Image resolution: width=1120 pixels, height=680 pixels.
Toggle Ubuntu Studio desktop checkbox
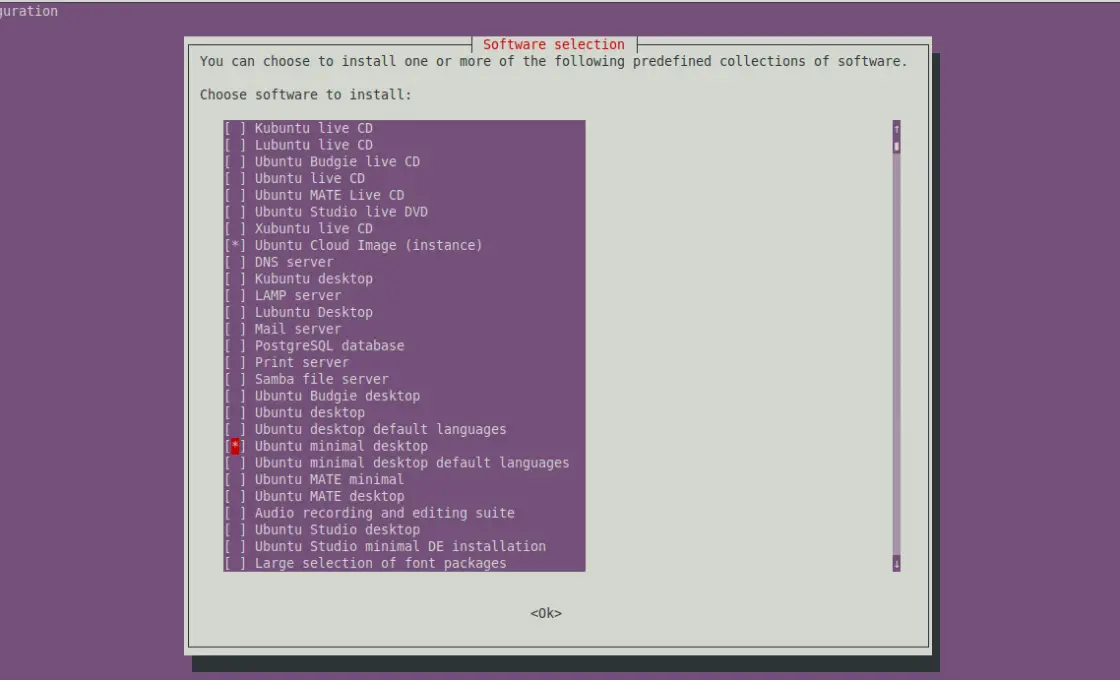click(235, 530)
